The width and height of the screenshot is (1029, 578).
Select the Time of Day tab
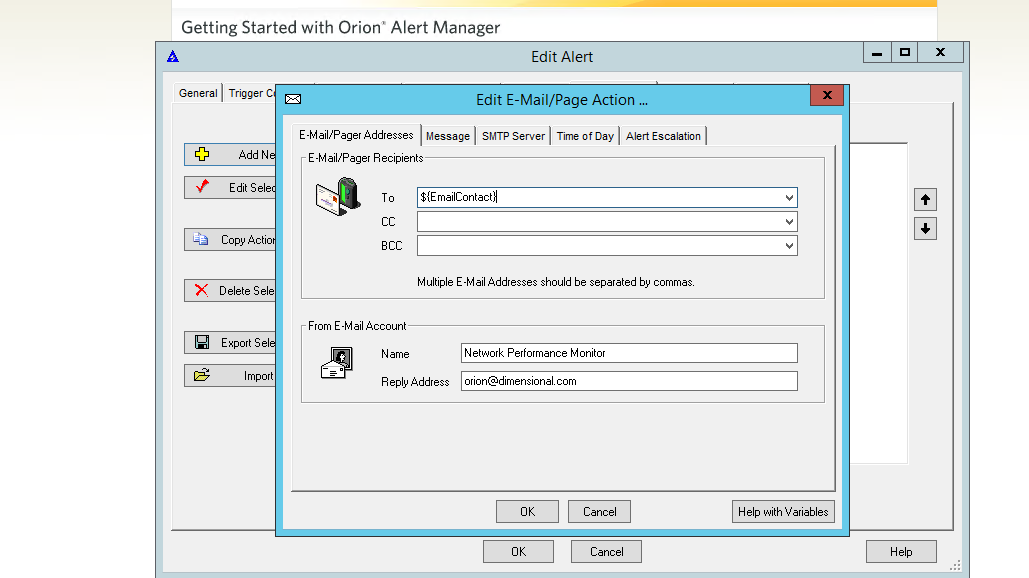coord(585,136)
